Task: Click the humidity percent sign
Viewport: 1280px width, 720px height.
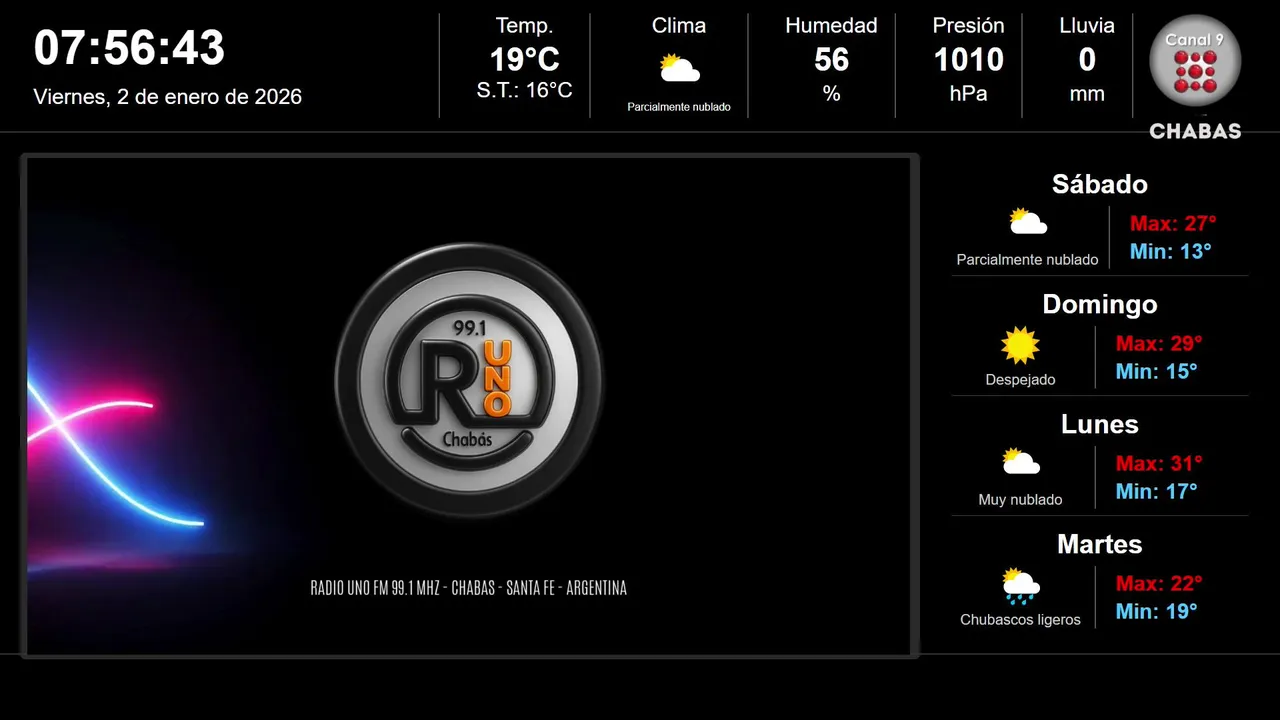Action: click(x=831, y=94)
